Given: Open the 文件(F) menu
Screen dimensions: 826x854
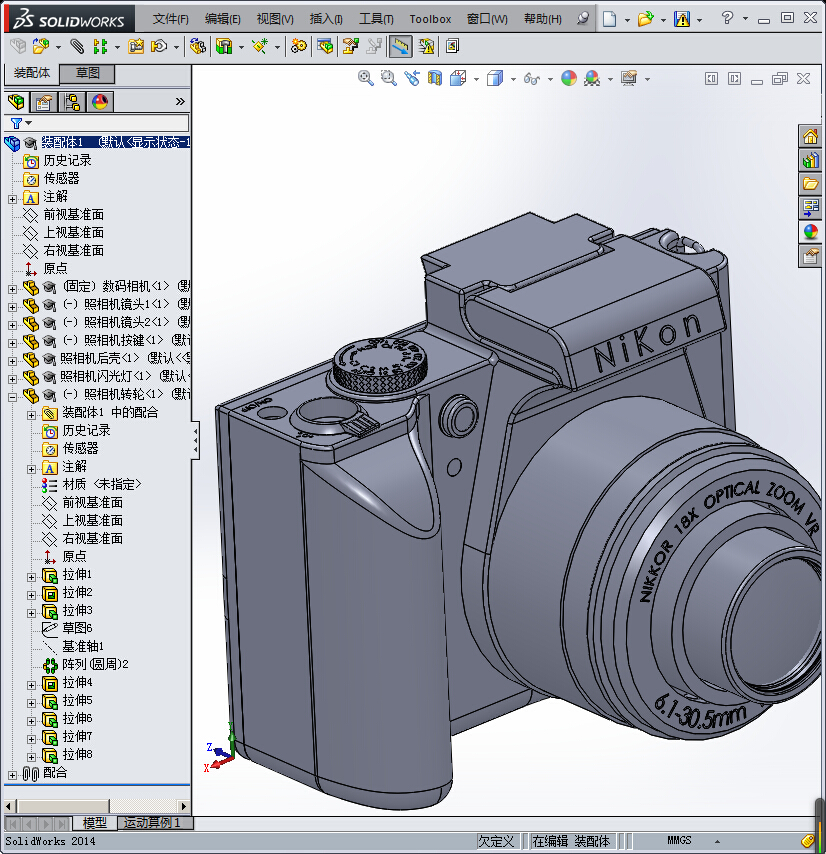Looking at the screenshot, I should pyautogui.click(x=170, y=19).
